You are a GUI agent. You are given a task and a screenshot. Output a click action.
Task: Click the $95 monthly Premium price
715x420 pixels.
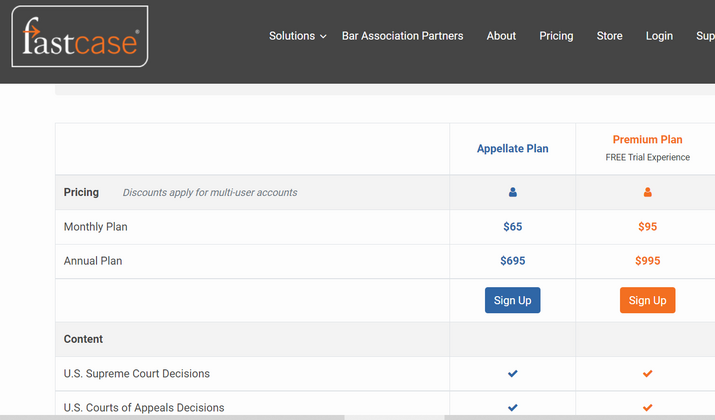tap(647, 227)
